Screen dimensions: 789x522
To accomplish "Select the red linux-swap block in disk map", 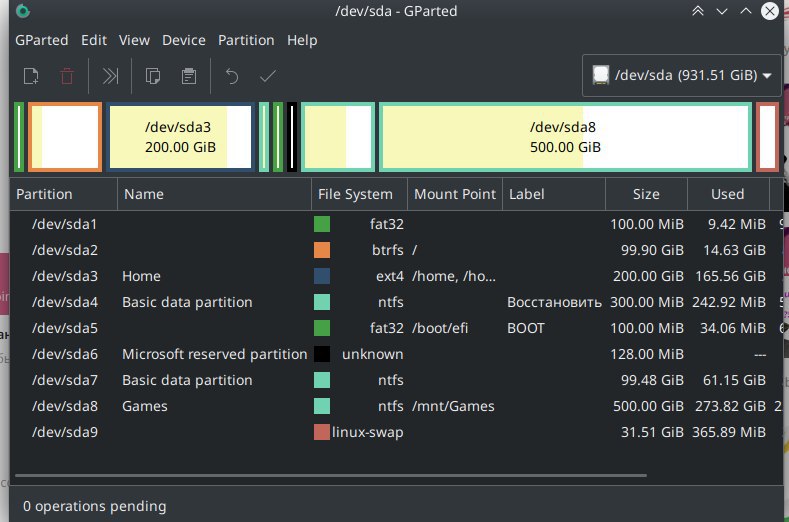I will [767, 137].
